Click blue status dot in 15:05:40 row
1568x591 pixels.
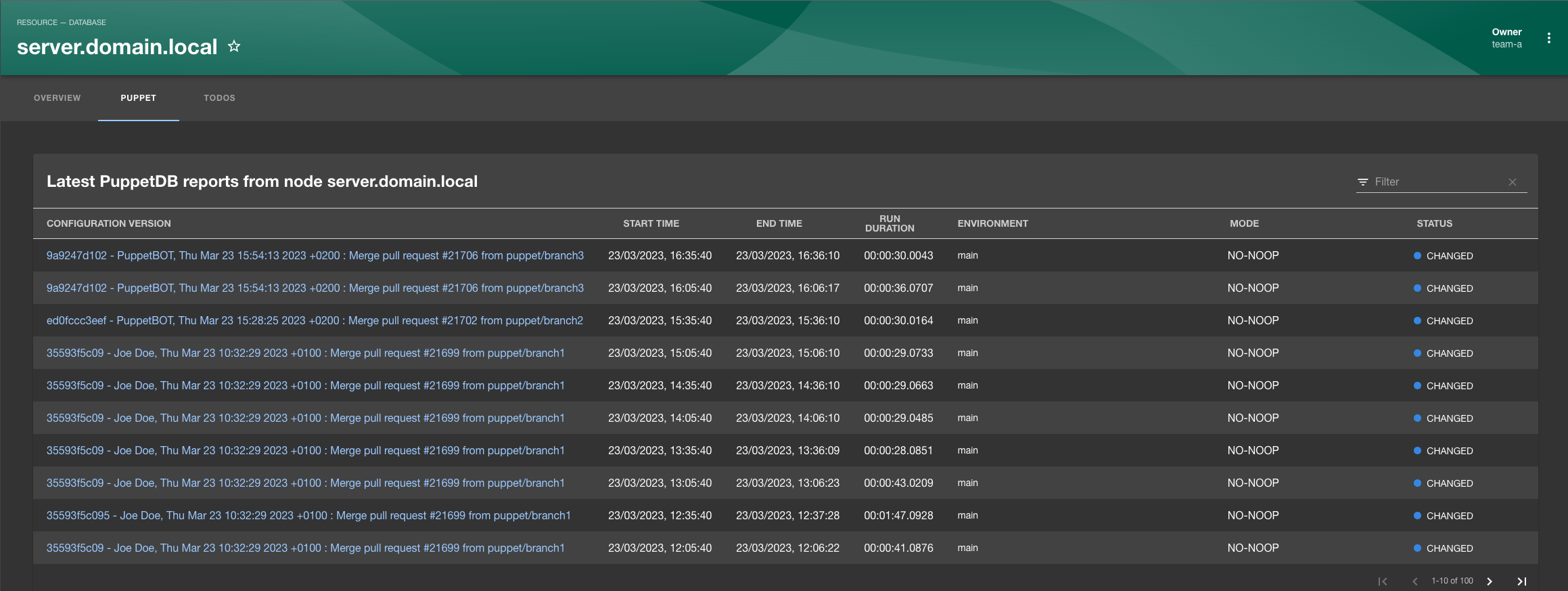click(1417, 353)
